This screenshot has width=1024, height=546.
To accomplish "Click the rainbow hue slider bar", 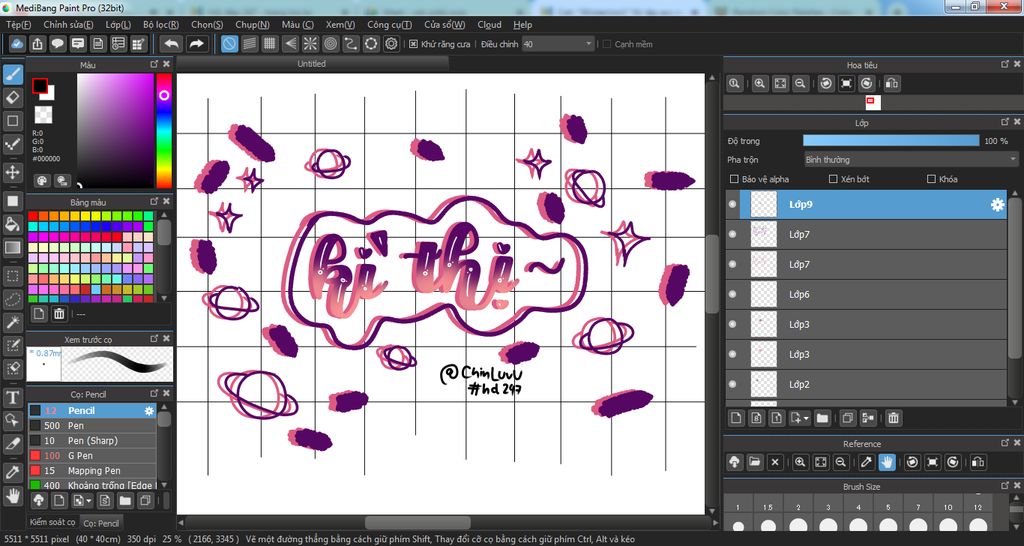I will click(x=164, y=131).
